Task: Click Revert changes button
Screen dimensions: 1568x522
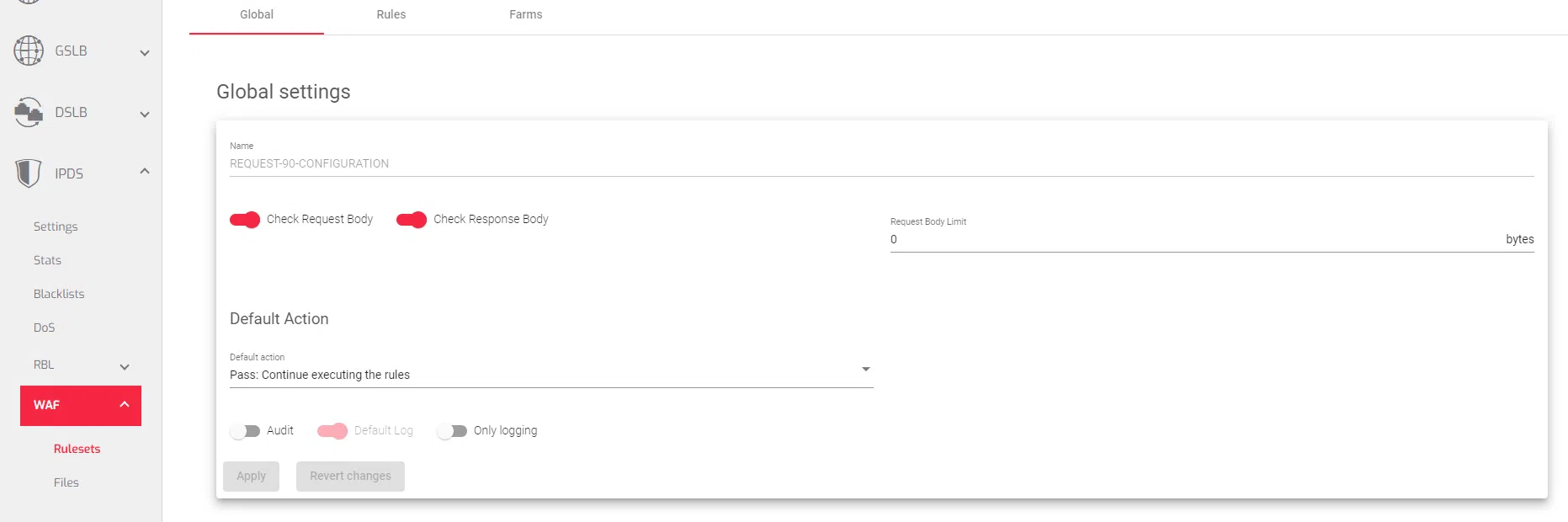Action: pos(350,477)
